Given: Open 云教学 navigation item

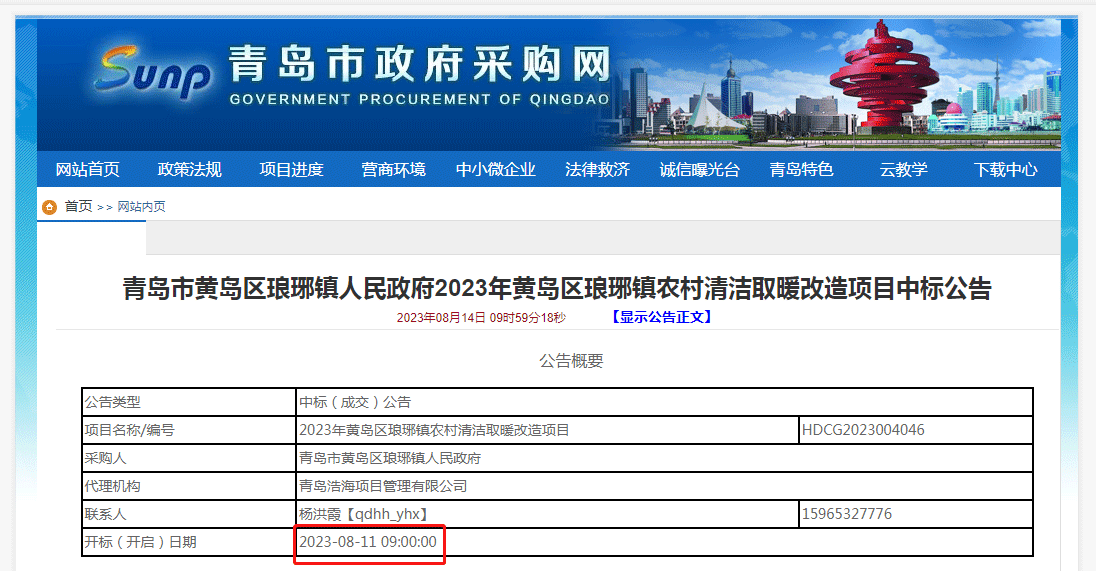Looking at the screenshot, I should pos(904,169).
